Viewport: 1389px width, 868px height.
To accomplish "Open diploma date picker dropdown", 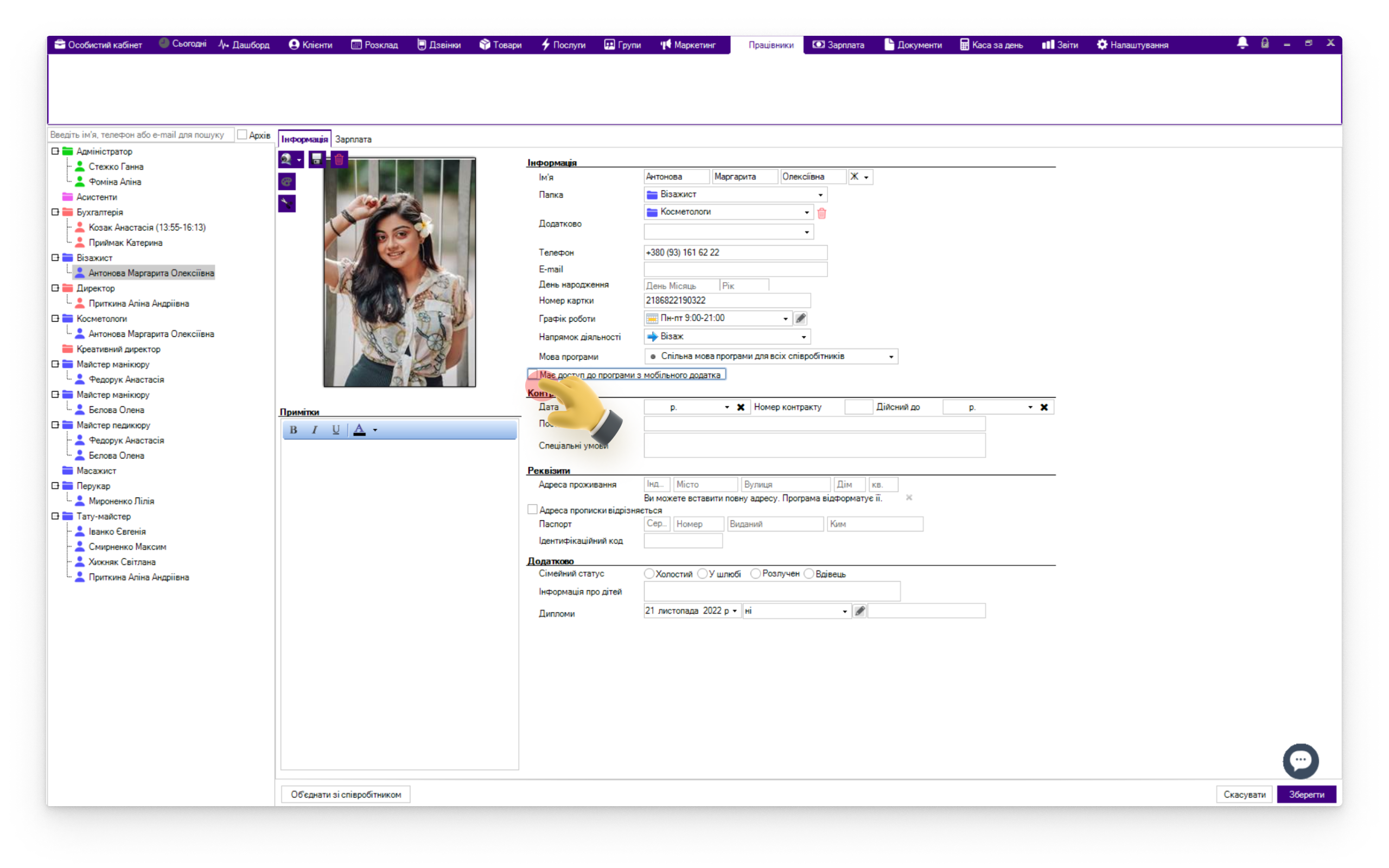I will (735, 611).
